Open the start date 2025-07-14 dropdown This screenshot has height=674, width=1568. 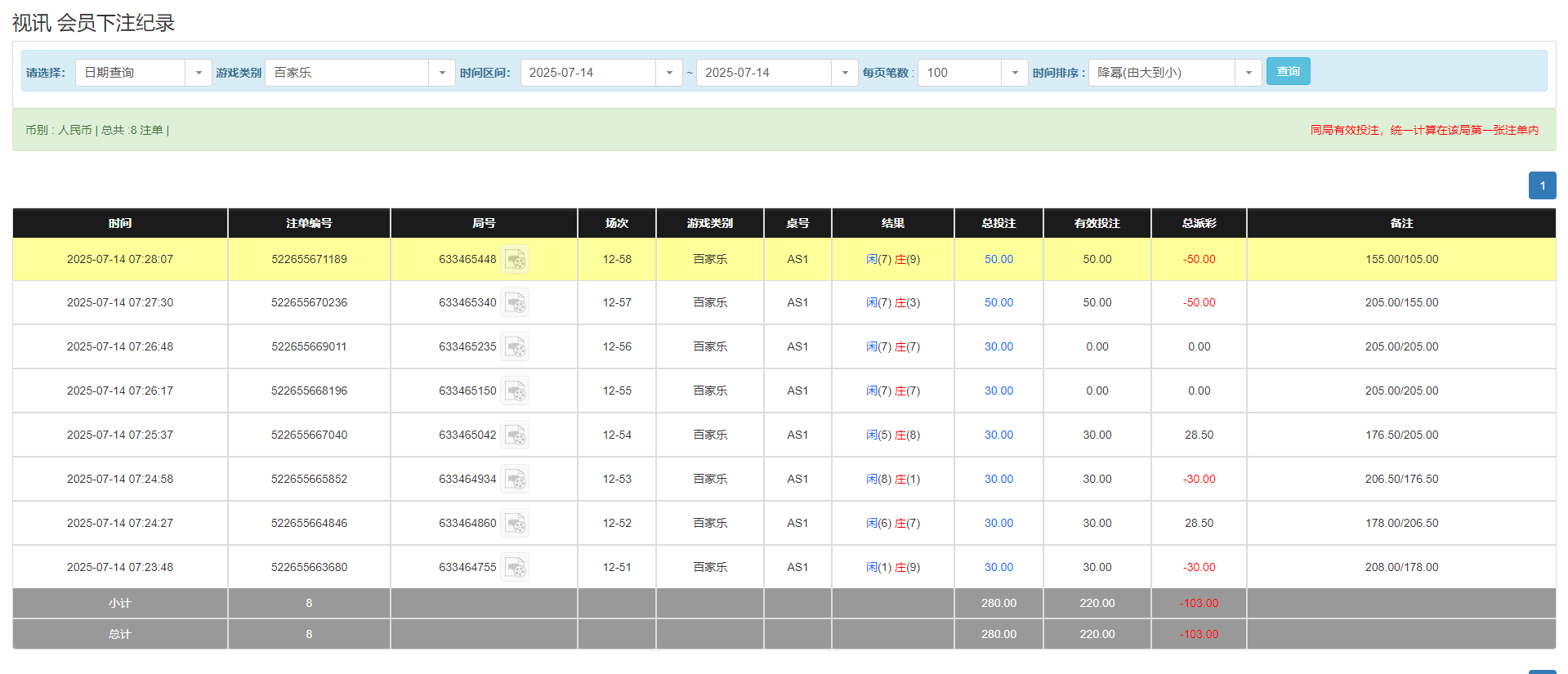pyautogui.click(x=668, y=73)
